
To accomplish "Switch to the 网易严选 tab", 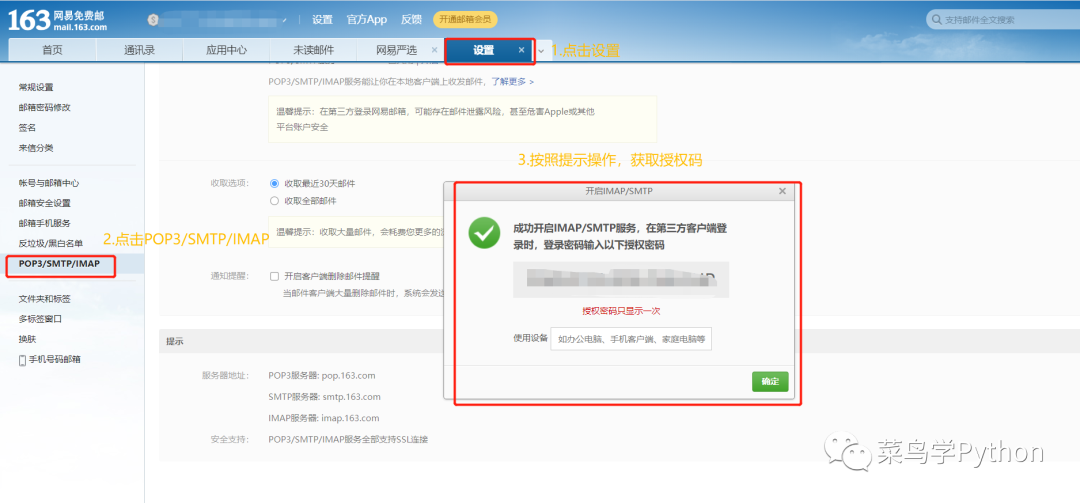I will tap(396, 50).
